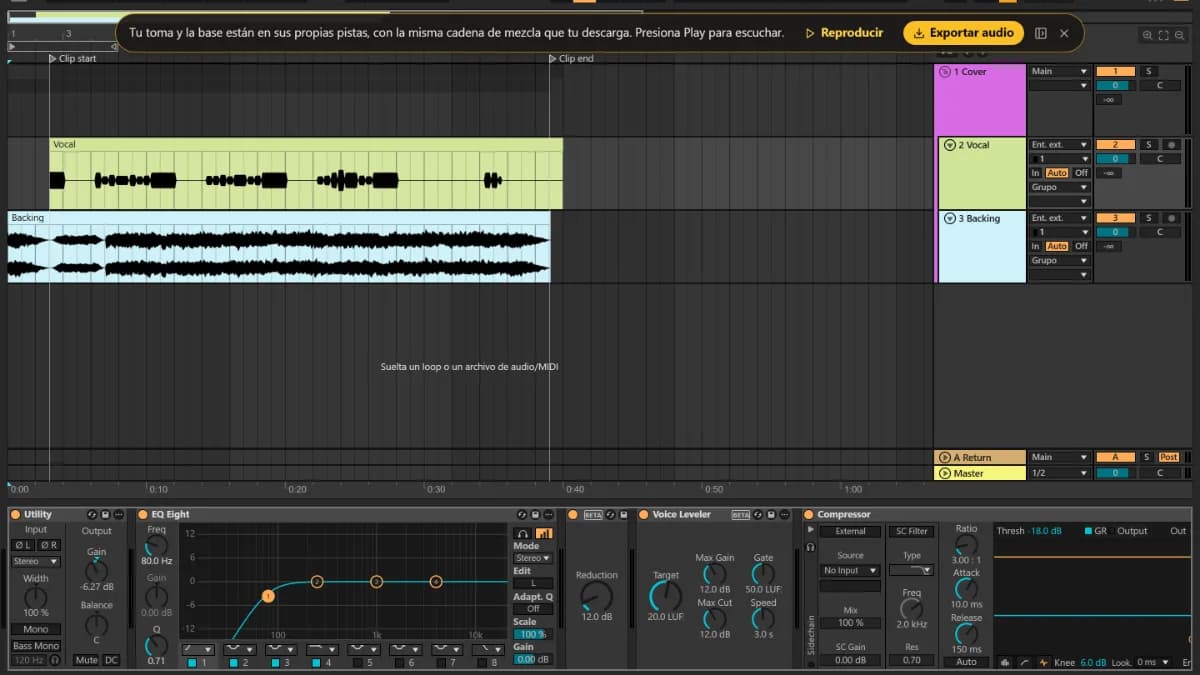Open EQ band 1 filter type dropdown
The image size is (1200, 675).
(198, 649)
